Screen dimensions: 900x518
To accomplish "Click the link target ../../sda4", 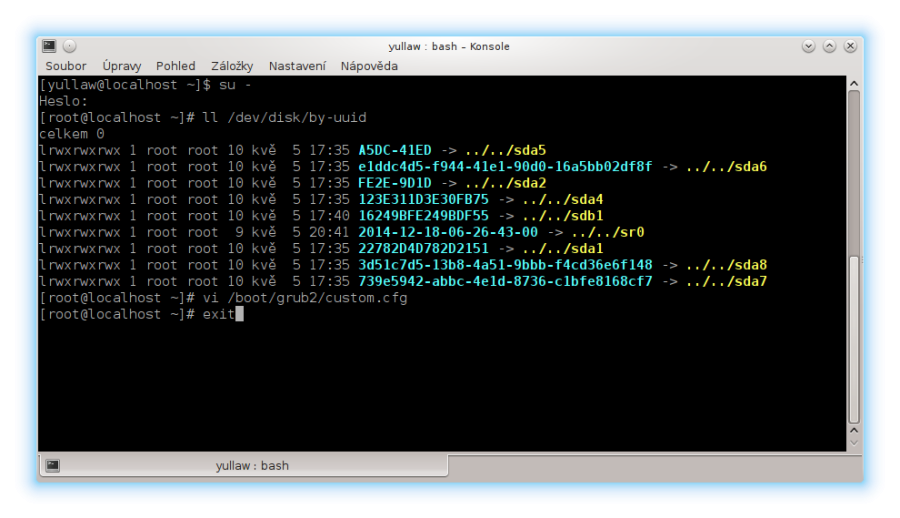I will 563,199.
